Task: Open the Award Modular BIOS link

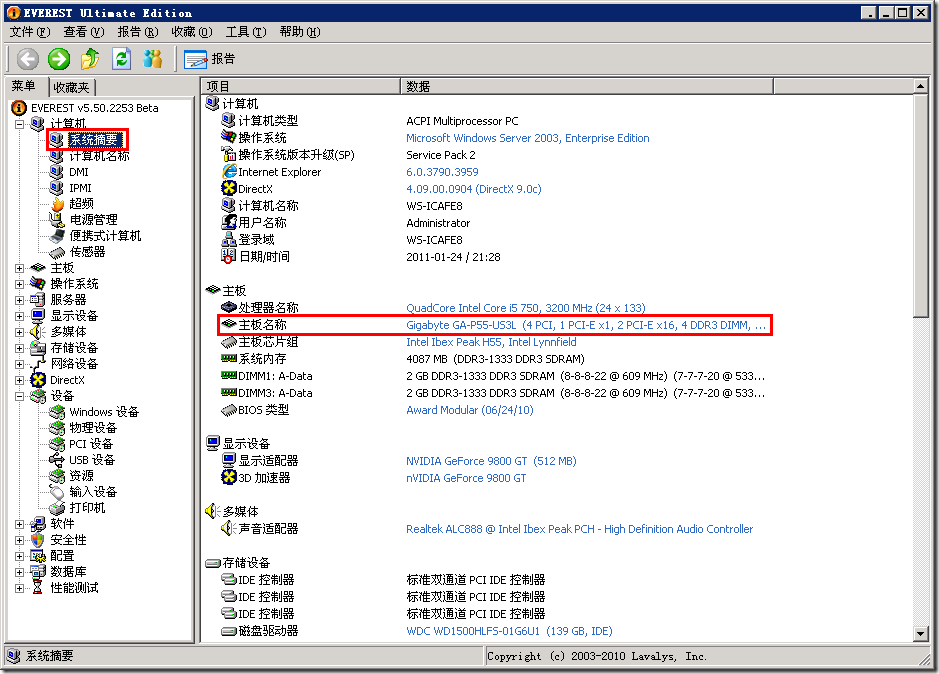Action: click(470, 410)
